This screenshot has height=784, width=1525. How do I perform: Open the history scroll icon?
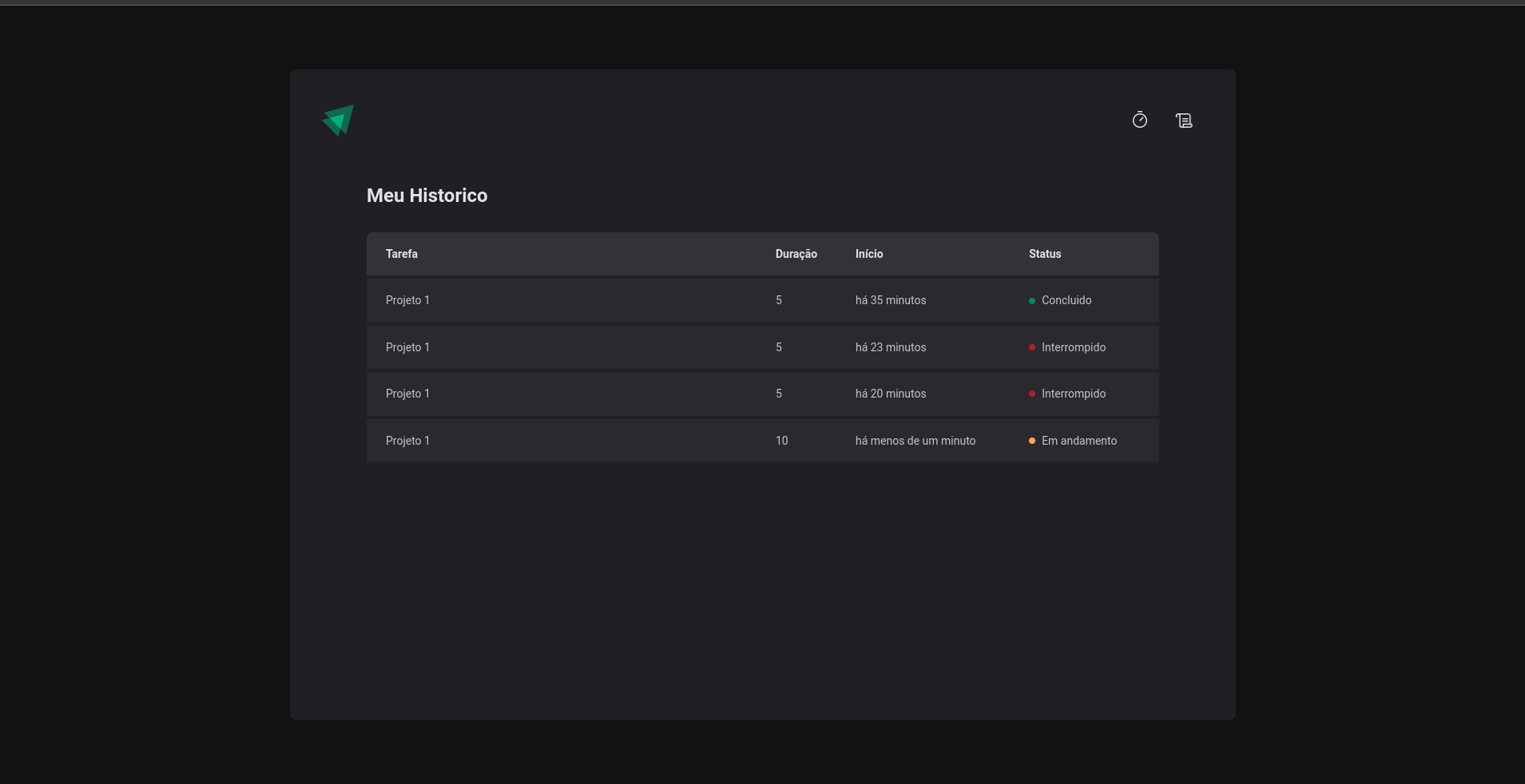pos(1184,121)
